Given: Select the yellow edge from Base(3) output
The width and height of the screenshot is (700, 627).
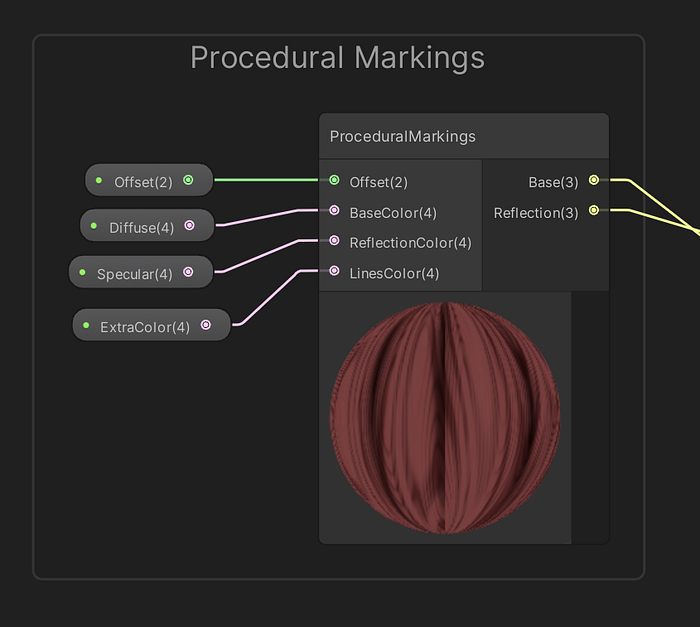Looking at the screenshot, I should pos(660,205).
